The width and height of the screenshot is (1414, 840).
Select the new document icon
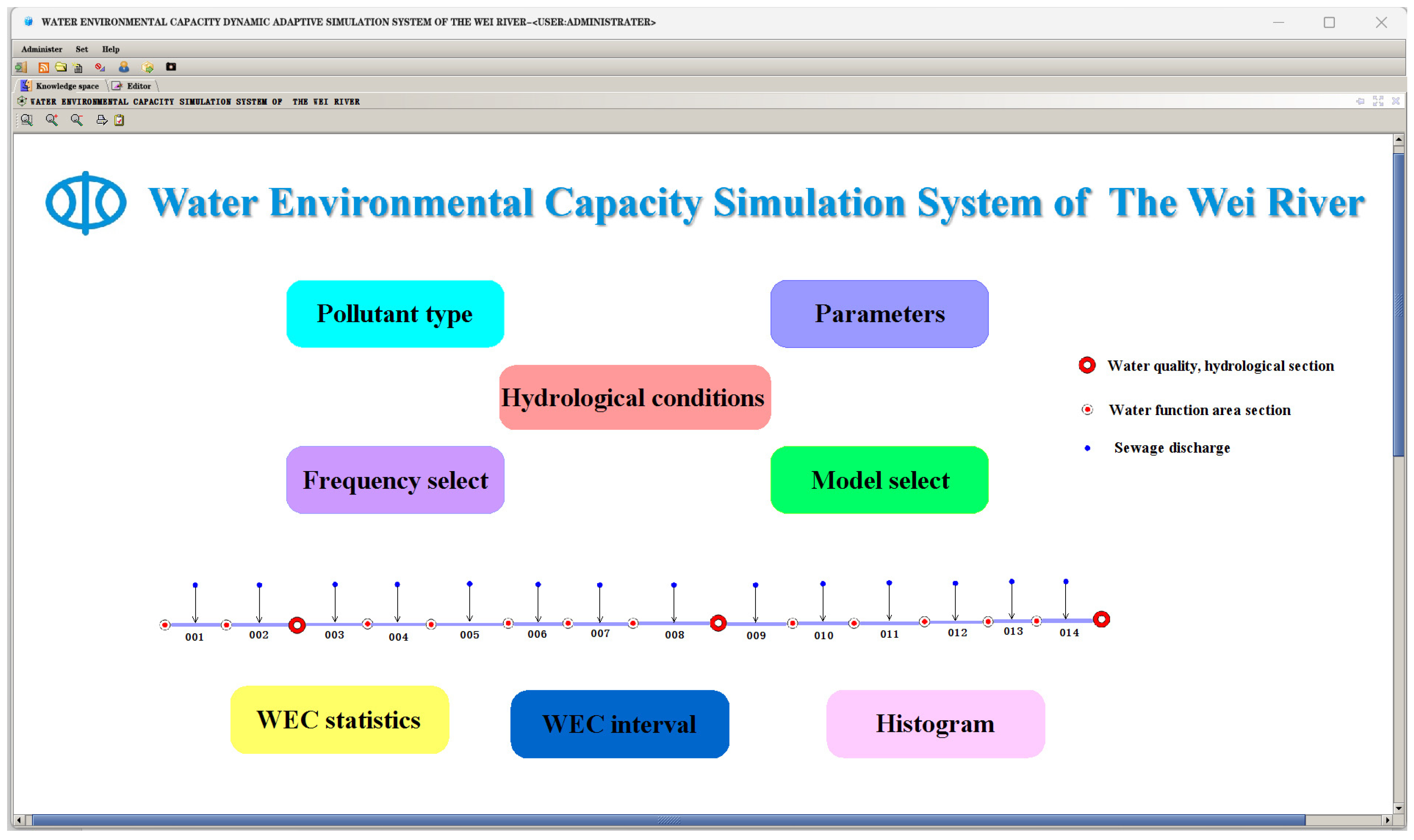[x=78, y=67]
